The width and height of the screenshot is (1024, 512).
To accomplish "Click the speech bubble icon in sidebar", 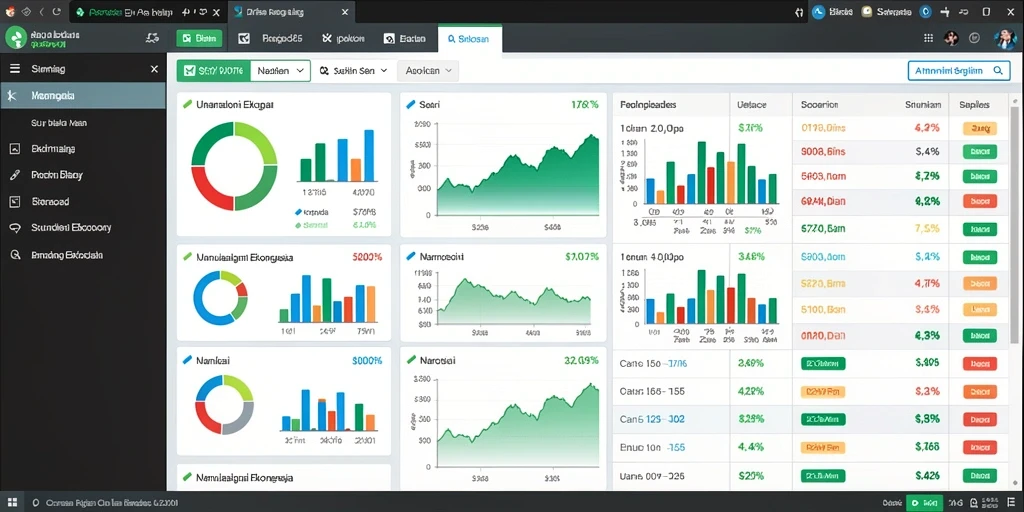I will pos(16,228).
